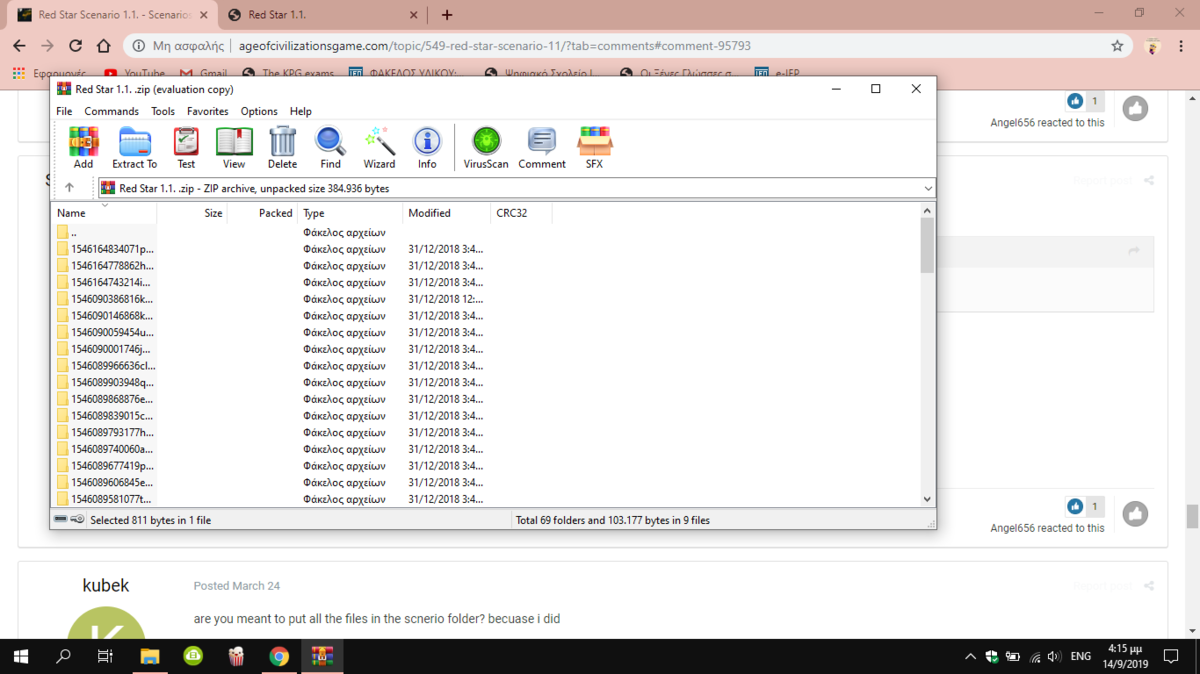Open the Find magnifier tool
1200x674 pixels.
tap(330, 147)
